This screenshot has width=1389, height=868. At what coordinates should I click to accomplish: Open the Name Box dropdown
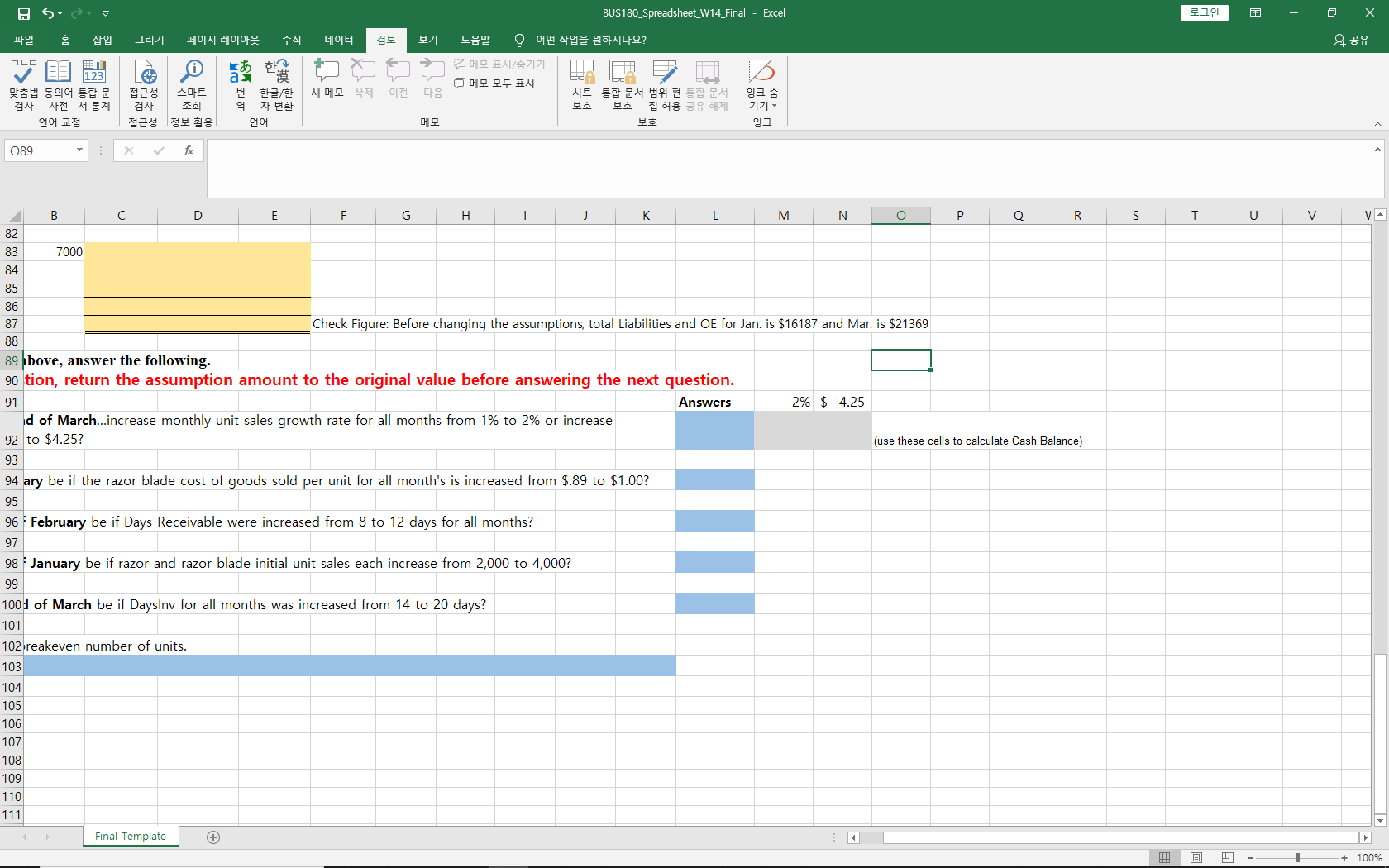click(x=79, y=150)
